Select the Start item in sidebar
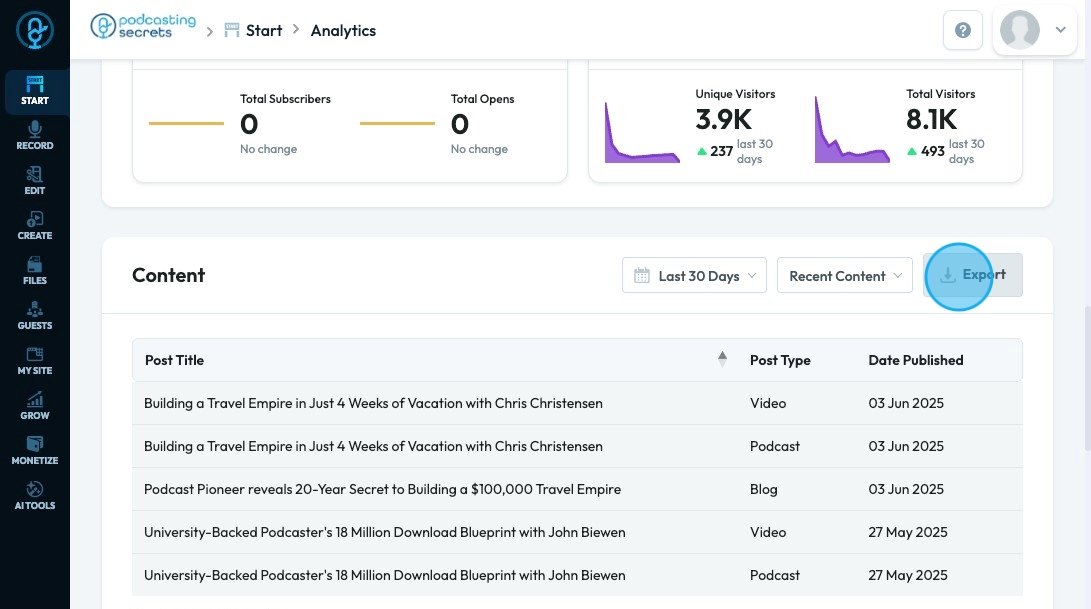Viewport: 1091px width, 609px height. [35, 90]
